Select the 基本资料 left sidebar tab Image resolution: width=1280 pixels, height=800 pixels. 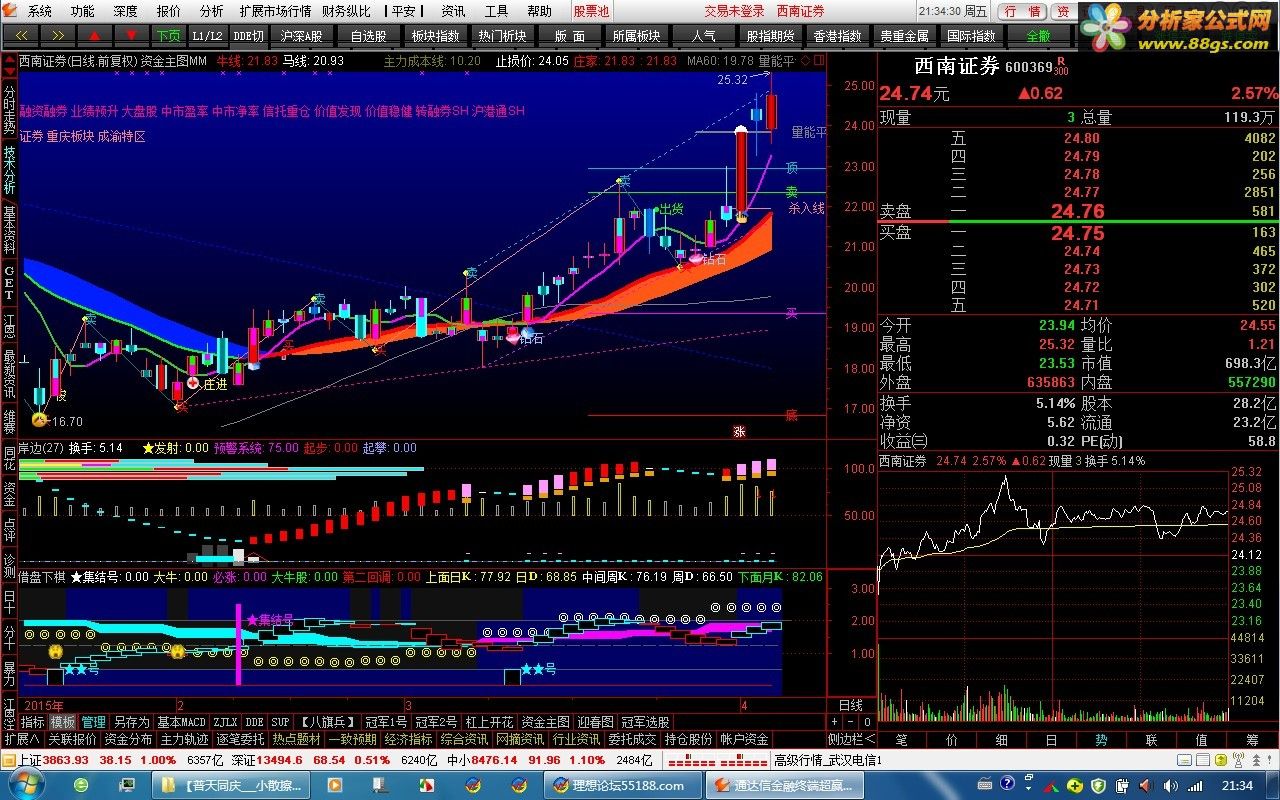[x=9, y=229]
